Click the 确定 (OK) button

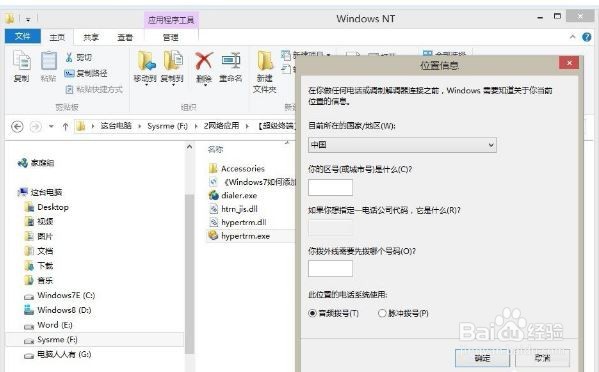[x=482, y=358]
